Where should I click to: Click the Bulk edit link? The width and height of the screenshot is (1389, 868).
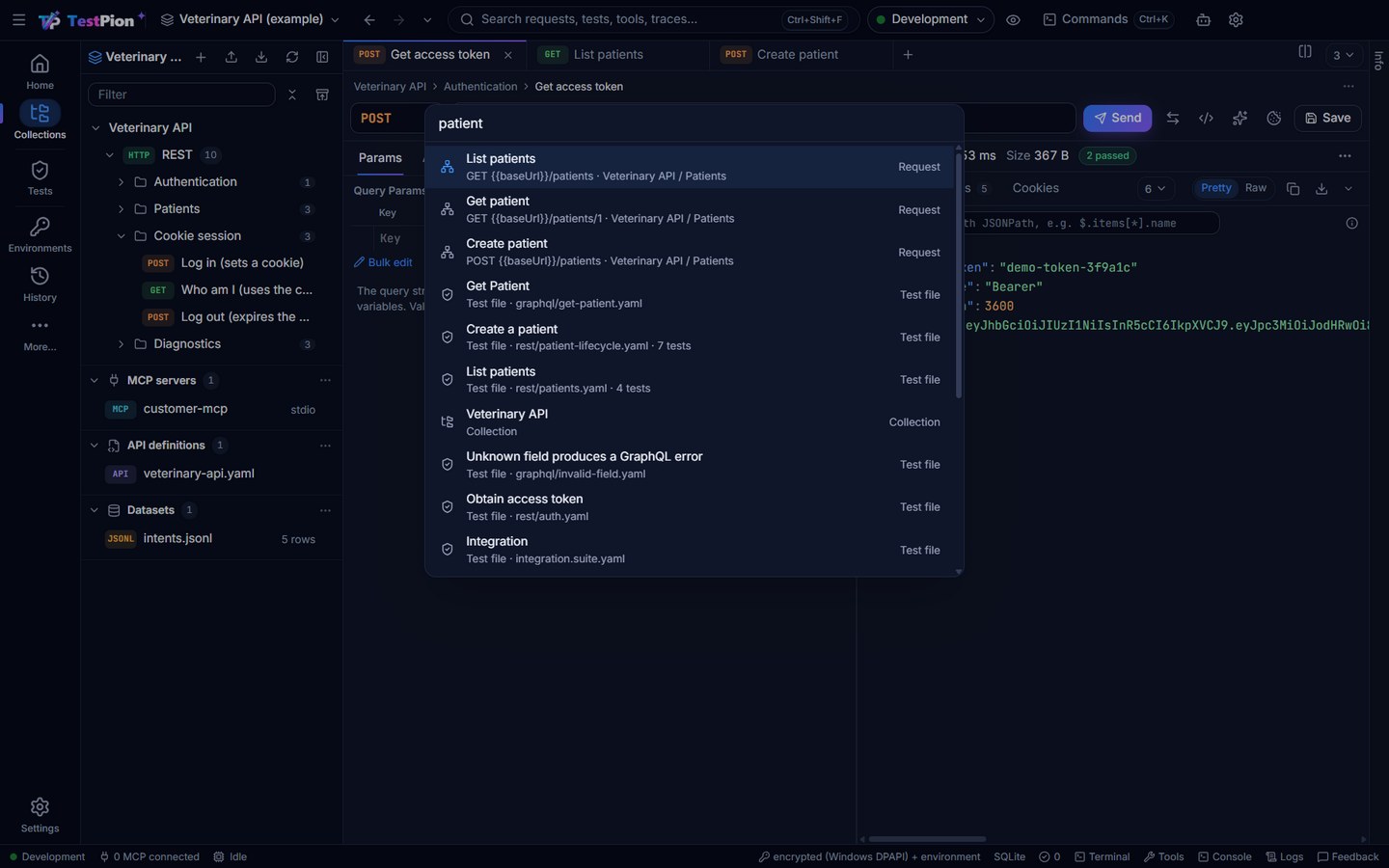tap(383, 262)
